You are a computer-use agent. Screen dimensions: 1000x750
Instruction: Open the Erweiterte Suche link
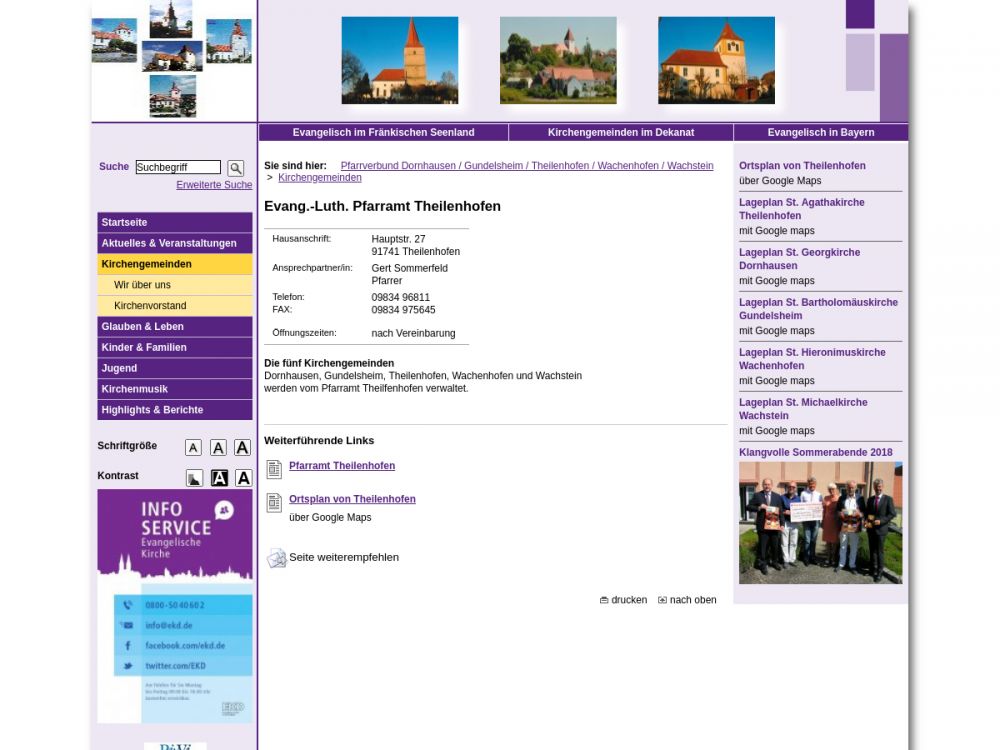(x=214, y=185)
